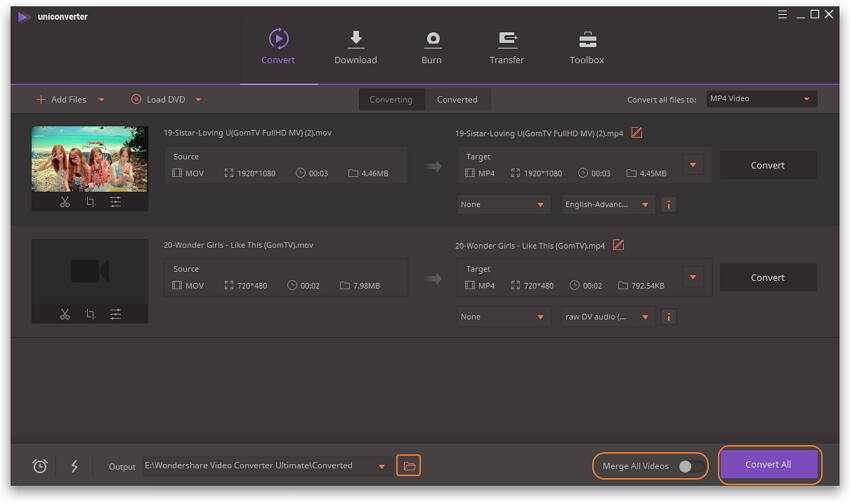Open the raw DV audio track dropdown
Image resolution: width=850 pixels, height=502 pixels.
tap(607, 317)
